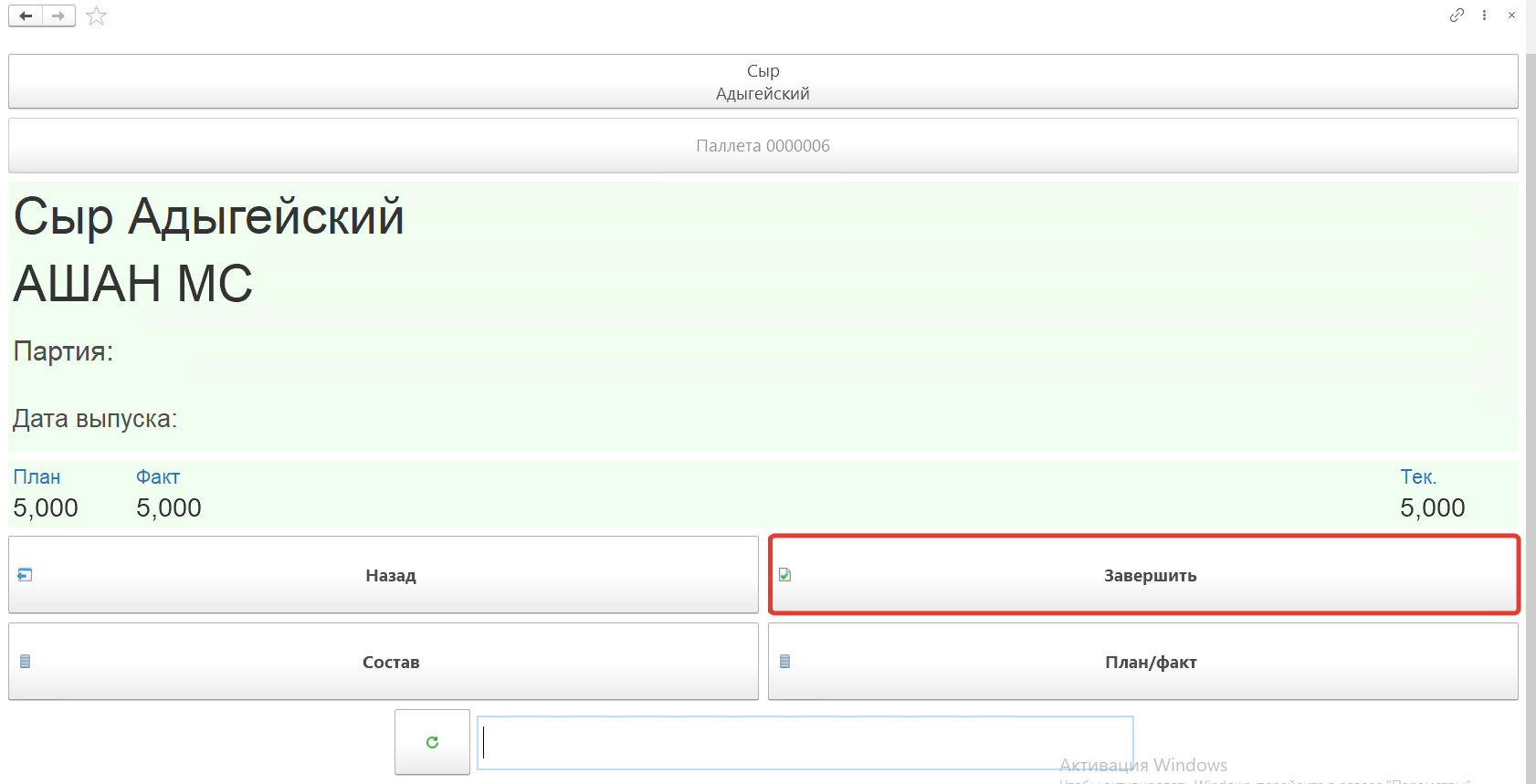Click the blue План label
Image resolution: width=1536 pixels, height=784 pixels.
point(37,477)
